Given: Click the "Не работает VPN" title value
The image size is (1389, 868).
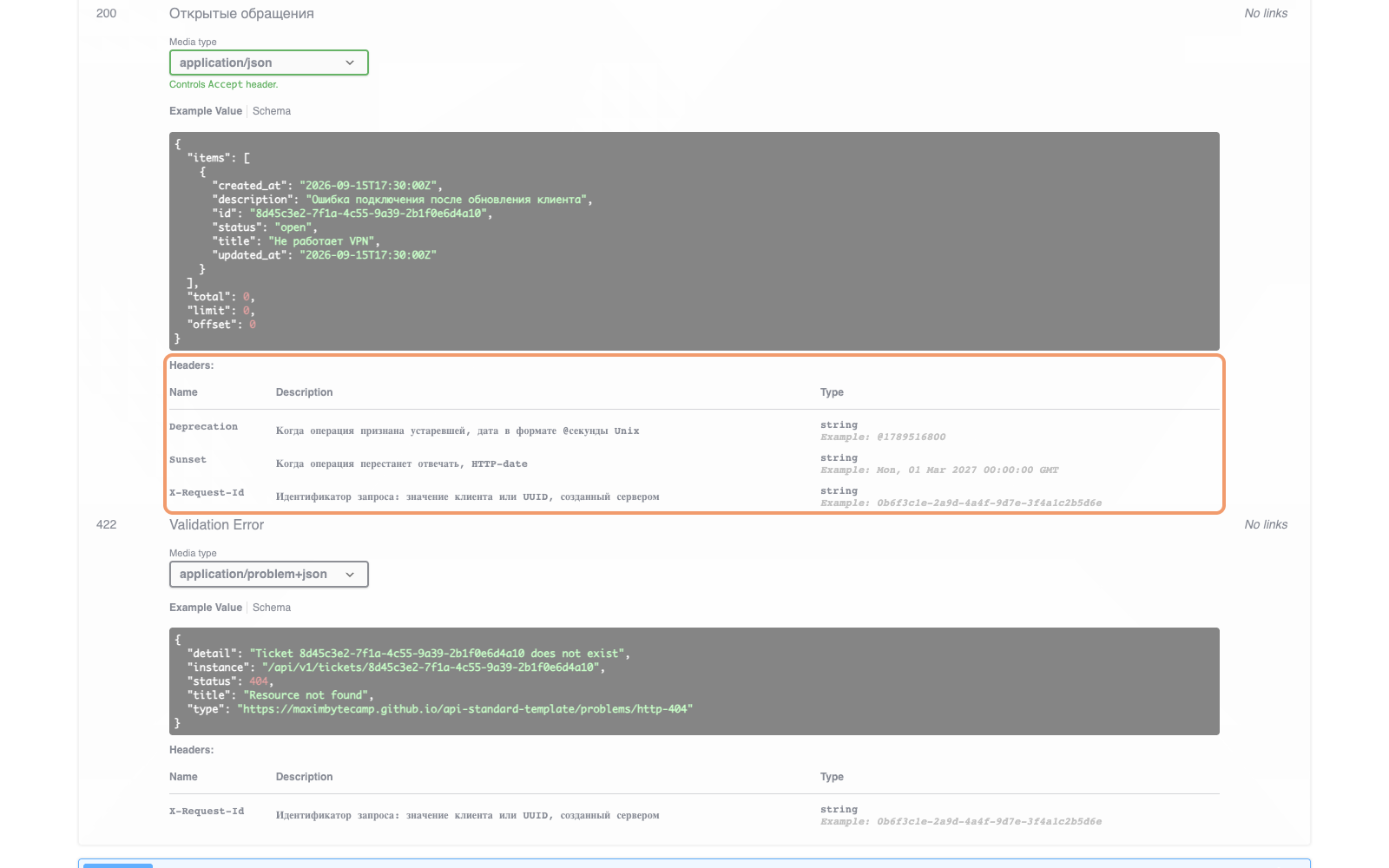Looking at the screenshot, I should (321, 241).
